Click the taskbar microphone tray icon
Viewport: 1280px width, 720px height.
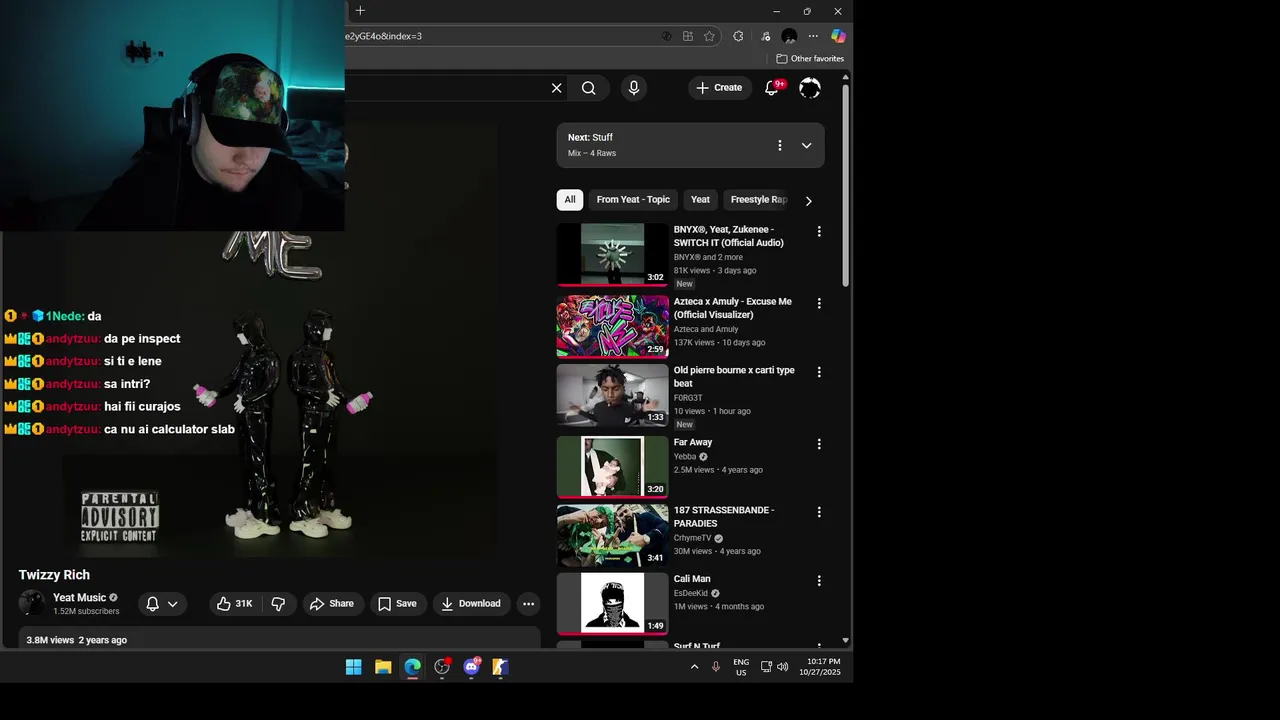[x=716, y=667]
